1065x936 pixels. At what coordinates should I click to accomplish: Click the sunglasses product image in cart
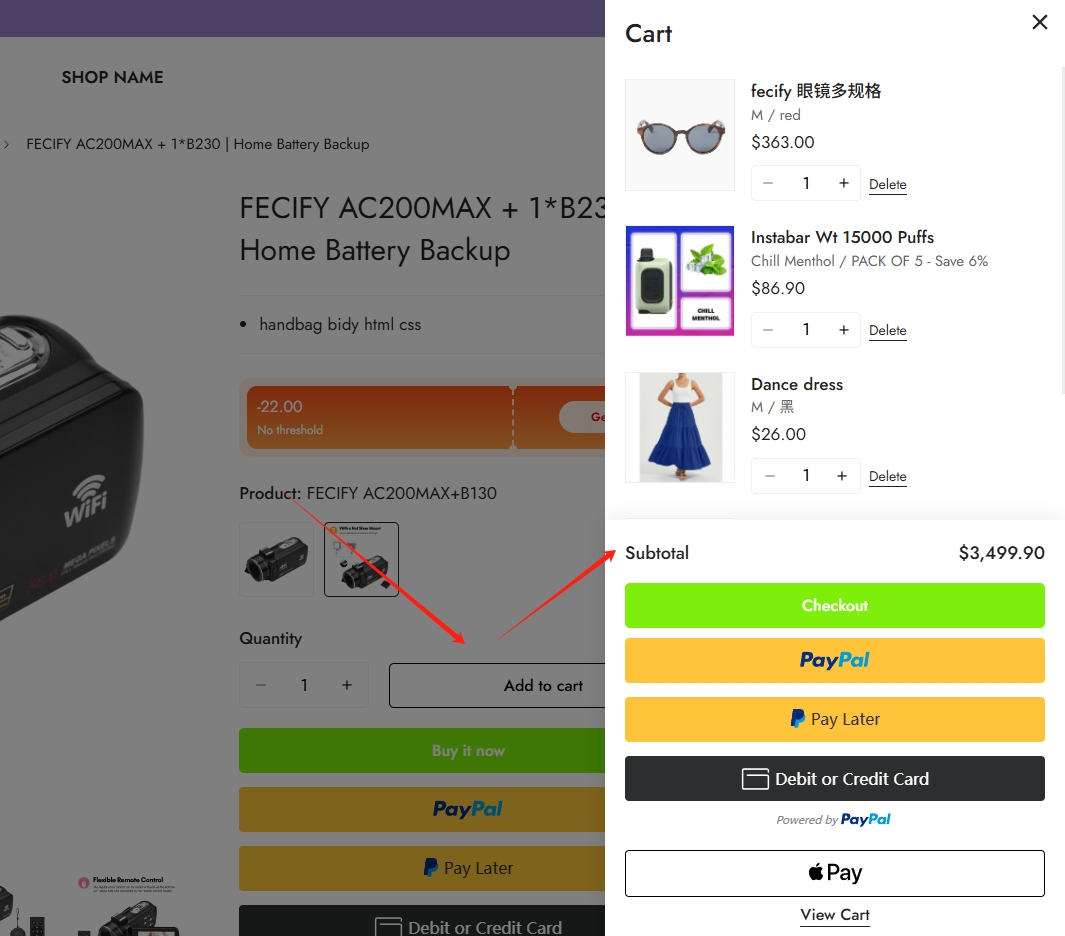pos(680,135)
